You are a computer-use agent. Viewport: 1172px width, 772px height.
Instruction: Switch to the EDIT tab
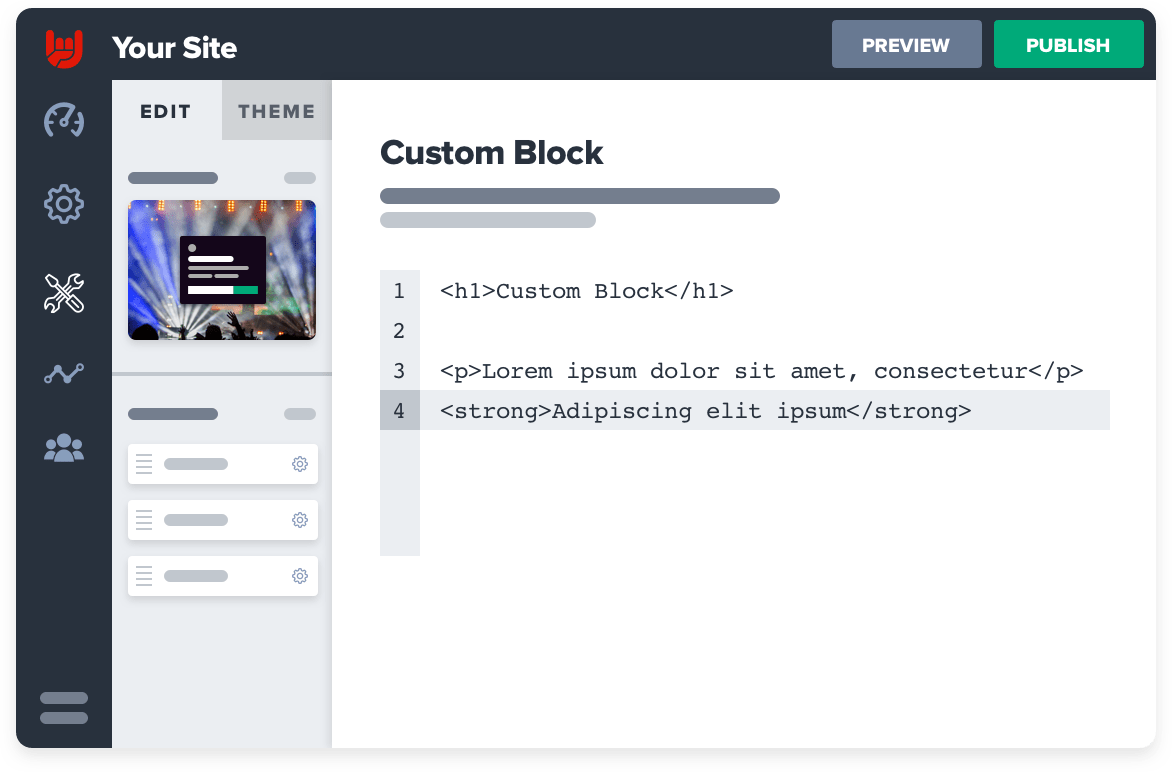[166, 111]
